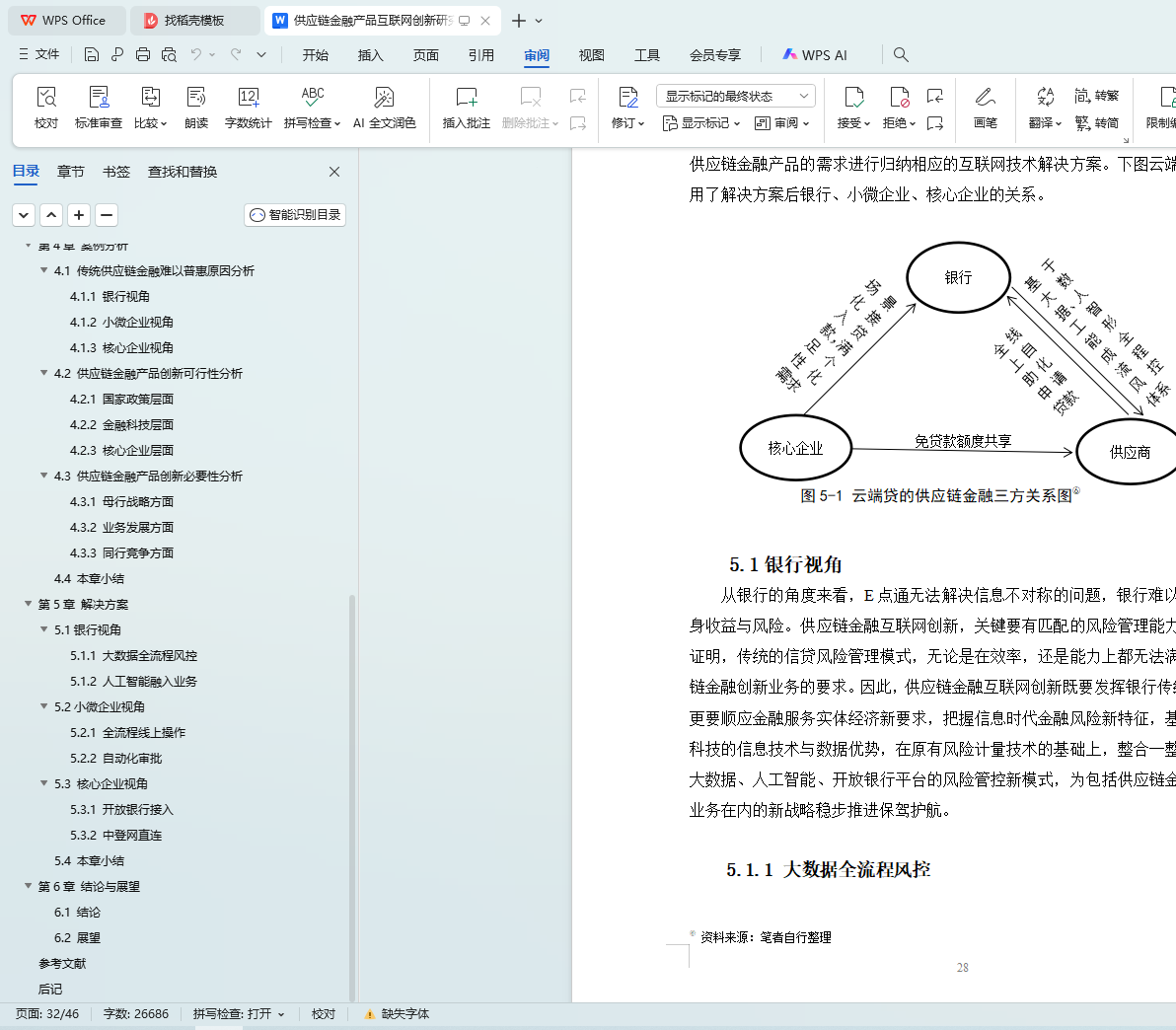
Task: Switch to the 页面 ribbon tab
Action: (x=426, y=55)
